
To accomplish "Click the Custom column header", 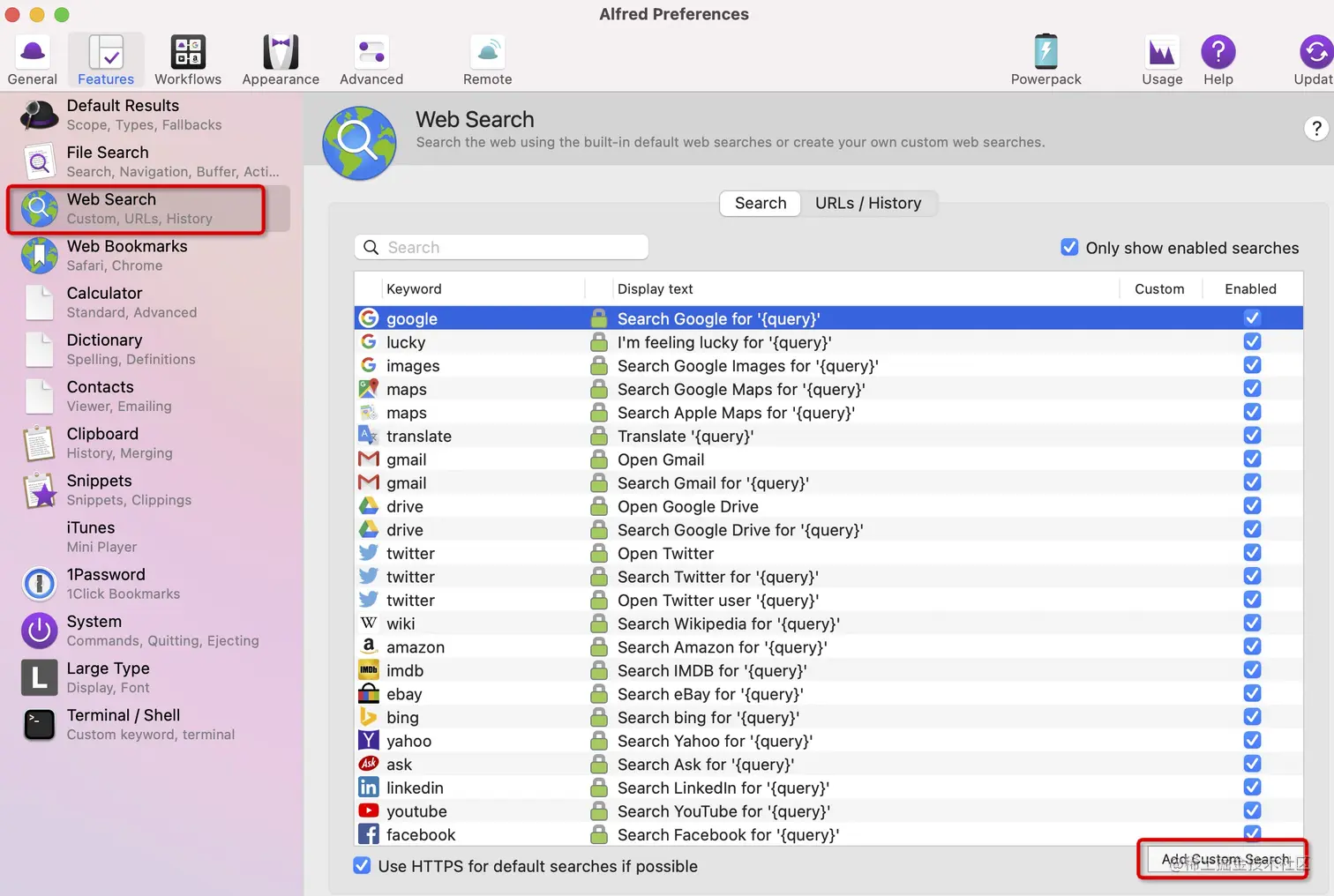I will point(1159,288).
